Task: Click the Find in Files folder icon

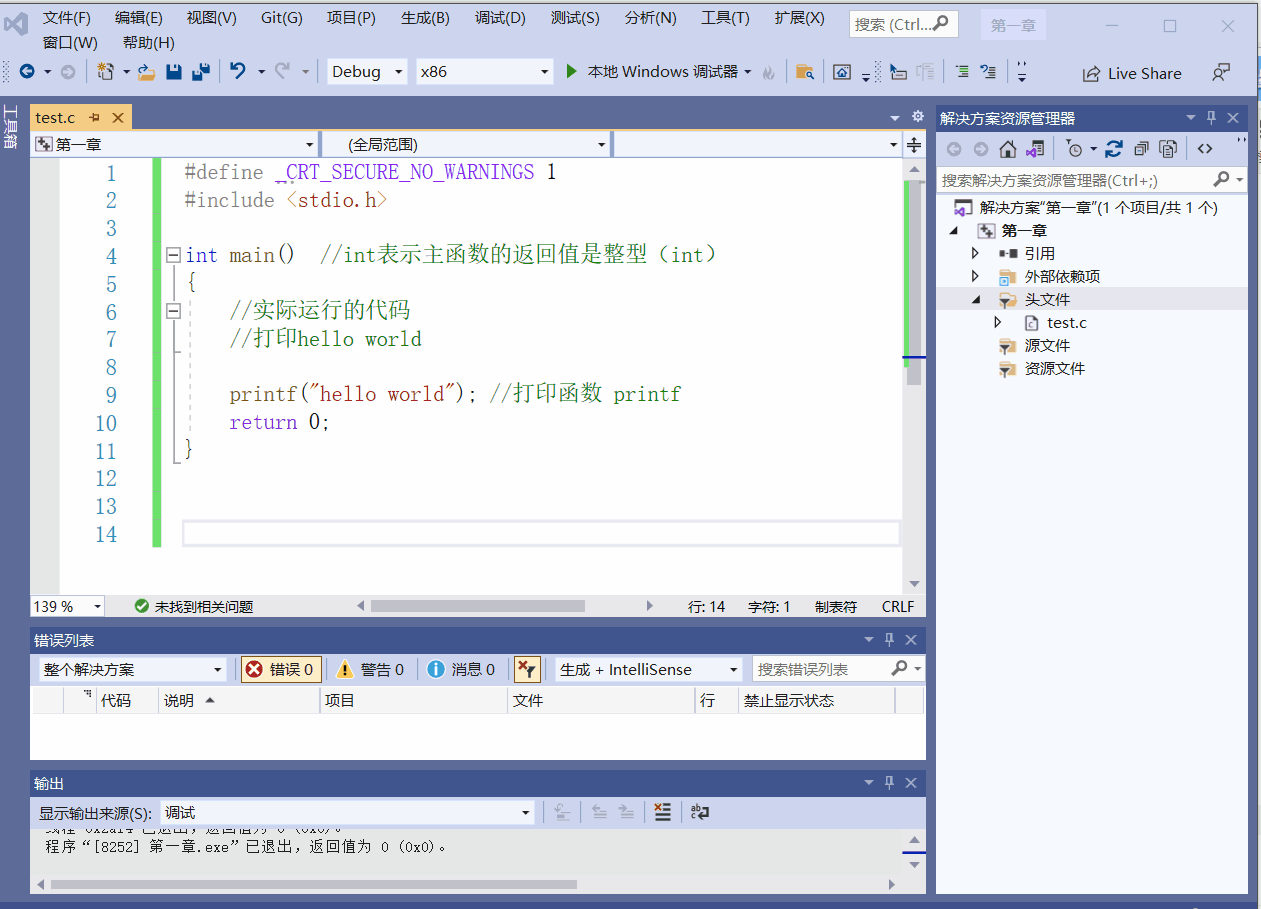Action: coord(804,71)
